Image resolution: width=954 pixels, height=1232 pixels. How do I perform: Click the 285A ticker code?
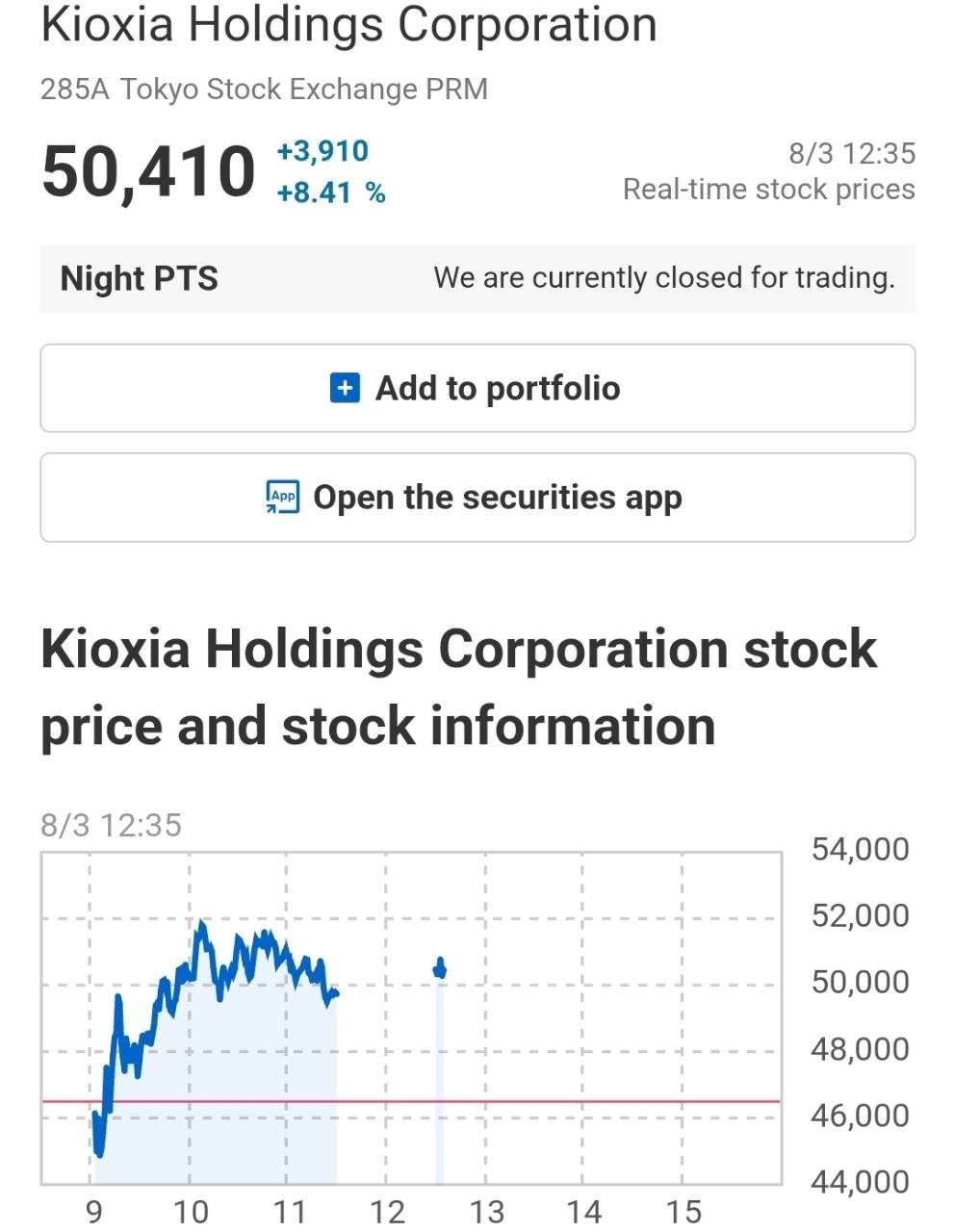click(75, 90)
